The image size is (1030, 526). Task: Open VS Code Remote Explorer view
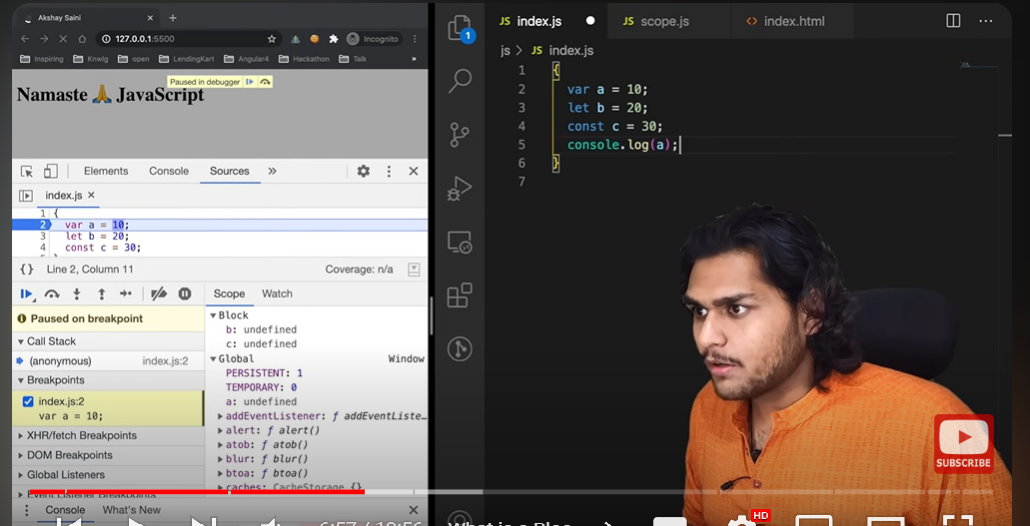point(460,242)
